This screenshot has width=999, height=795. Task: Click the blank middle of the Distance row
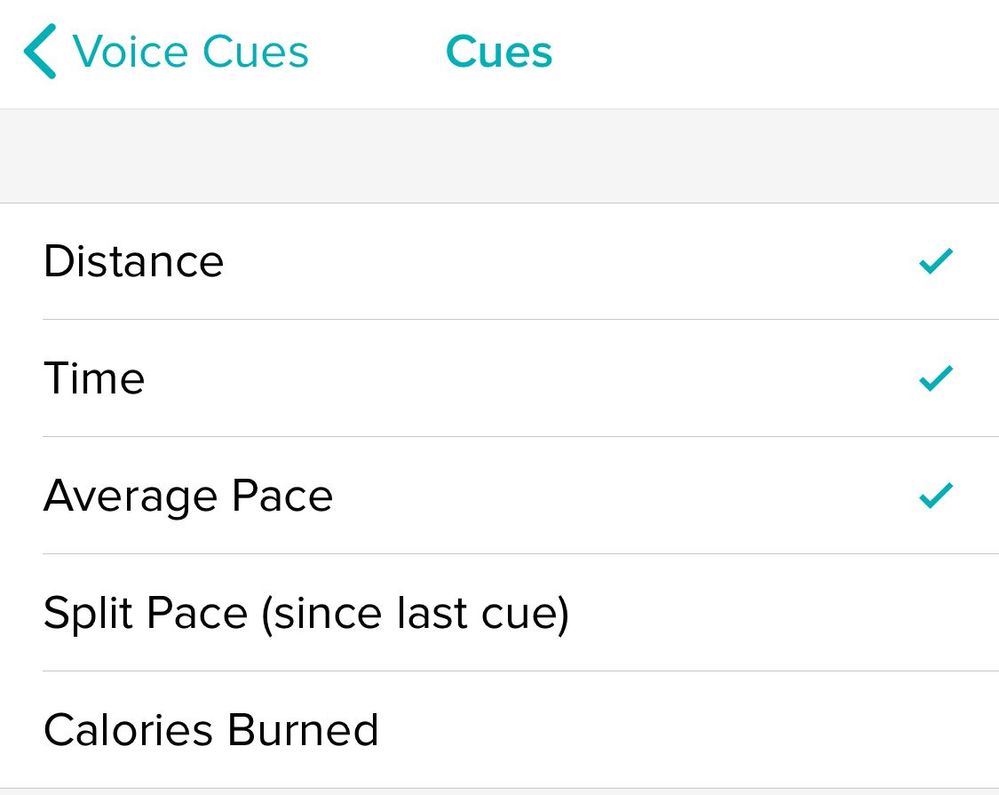(x=560, y=262)
